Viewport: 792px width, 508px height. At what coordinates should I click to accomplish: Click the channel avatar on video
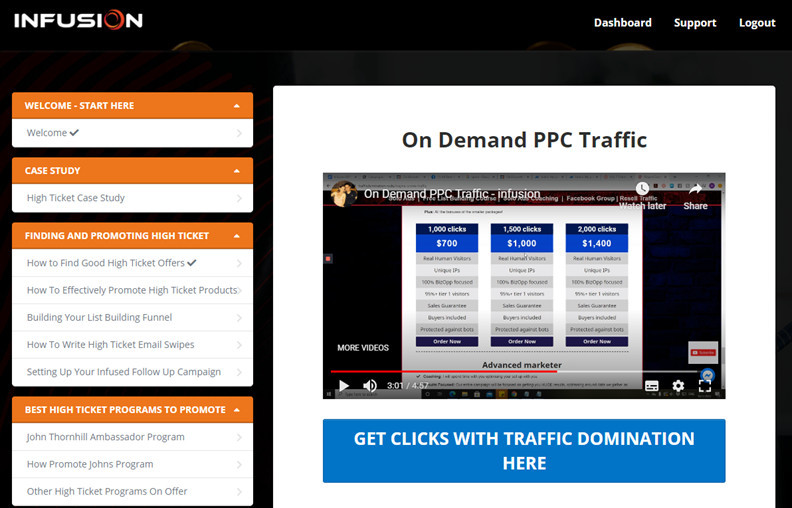pyautogui.click(x=344, y=194)
